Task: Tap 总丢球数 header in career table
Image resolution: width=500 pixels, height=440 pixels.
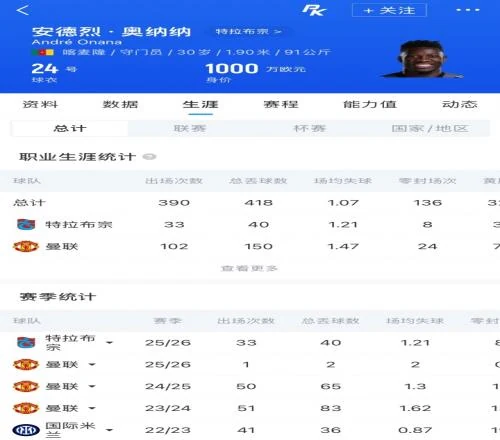Action: click(258, 181)
